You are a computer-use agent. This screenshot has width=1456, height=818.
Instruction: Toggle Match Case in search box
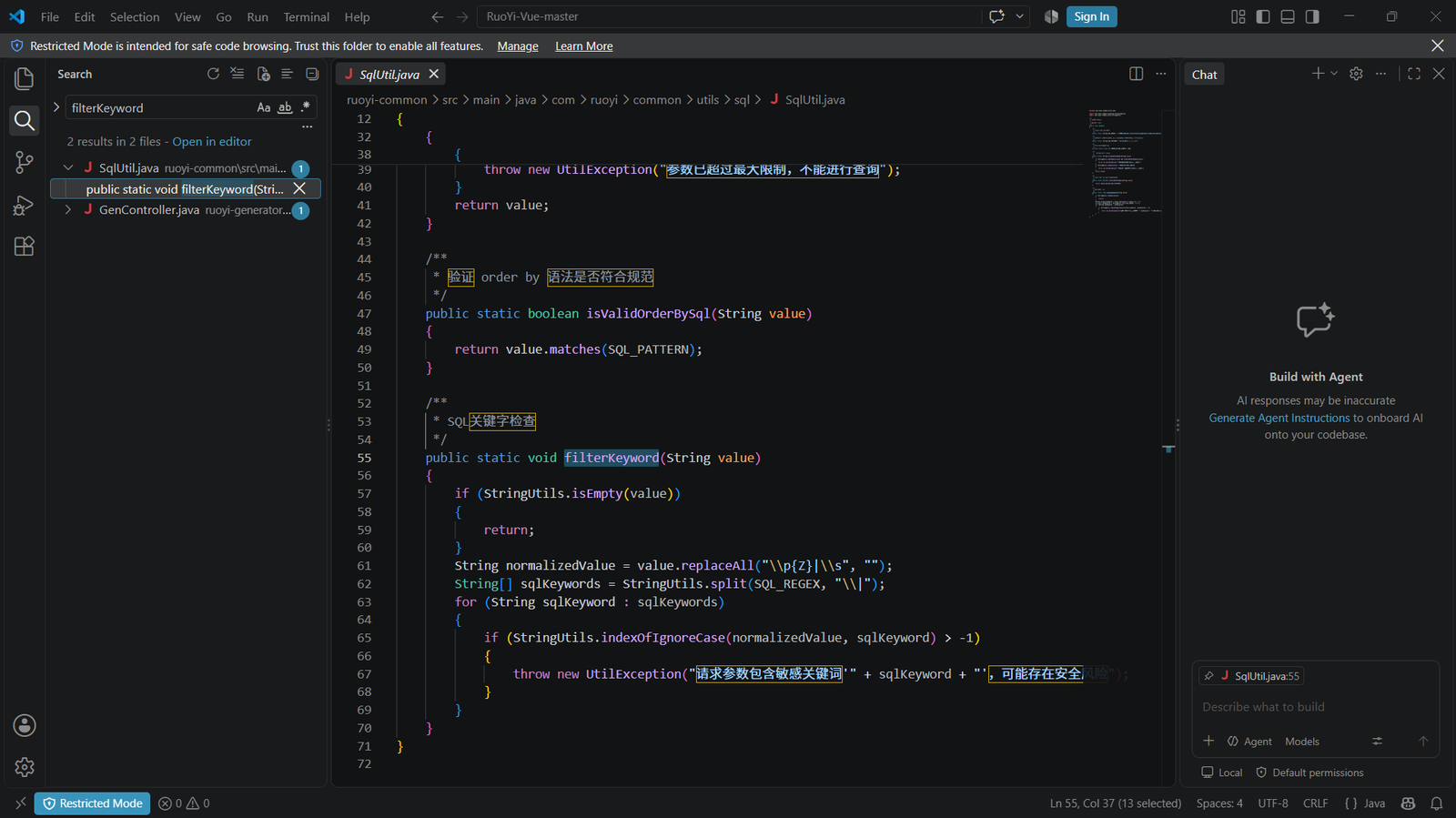click(x=264, y=107)
